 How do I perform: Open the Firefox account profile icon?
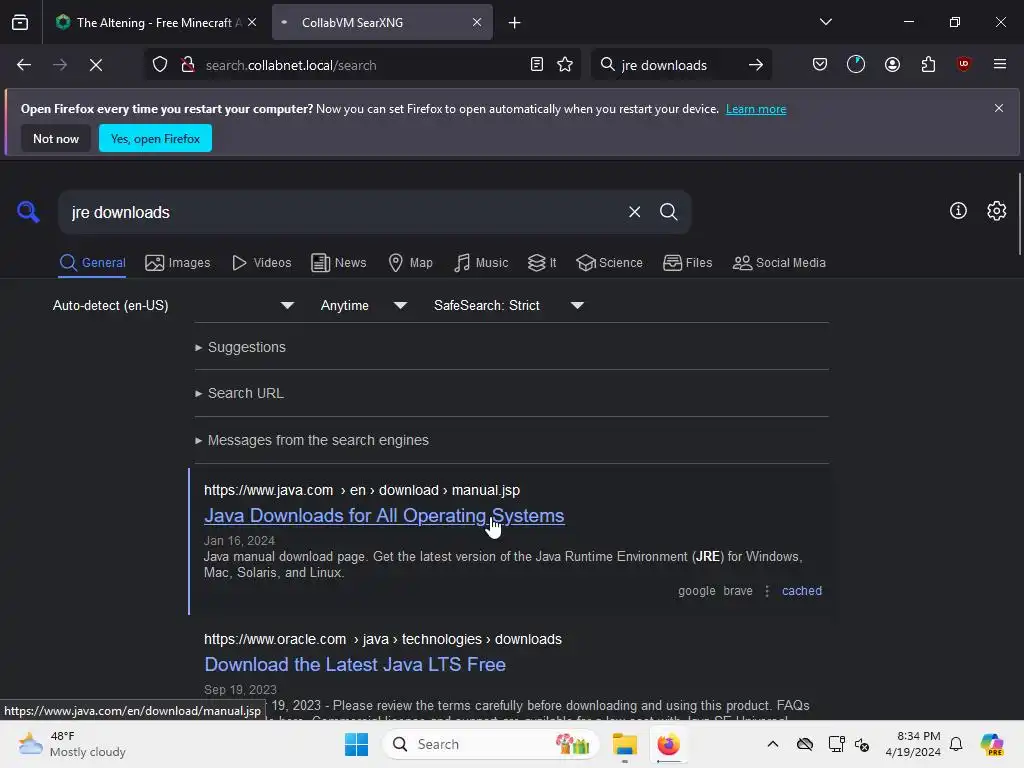pyautogui.click(x=892, y=64)
